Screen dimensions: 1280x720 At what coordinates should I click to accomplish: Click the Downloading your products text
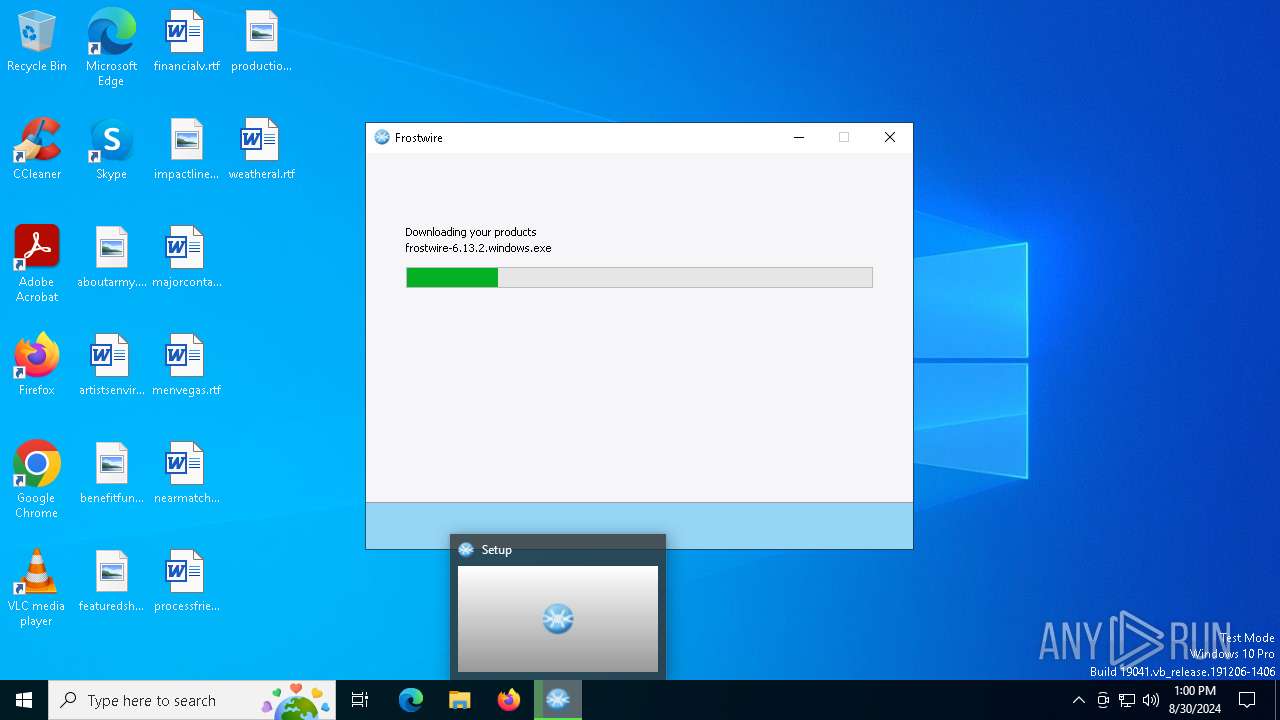click(x=471, y=232)
